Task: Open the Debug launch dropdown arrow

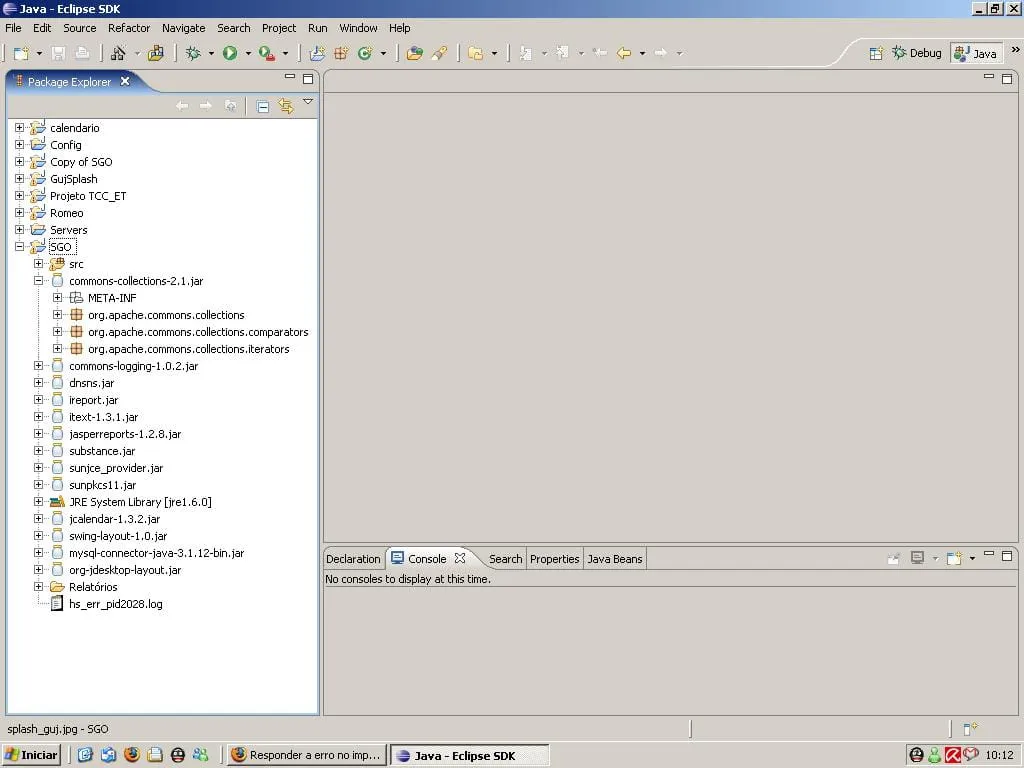Action: point(211,54)
